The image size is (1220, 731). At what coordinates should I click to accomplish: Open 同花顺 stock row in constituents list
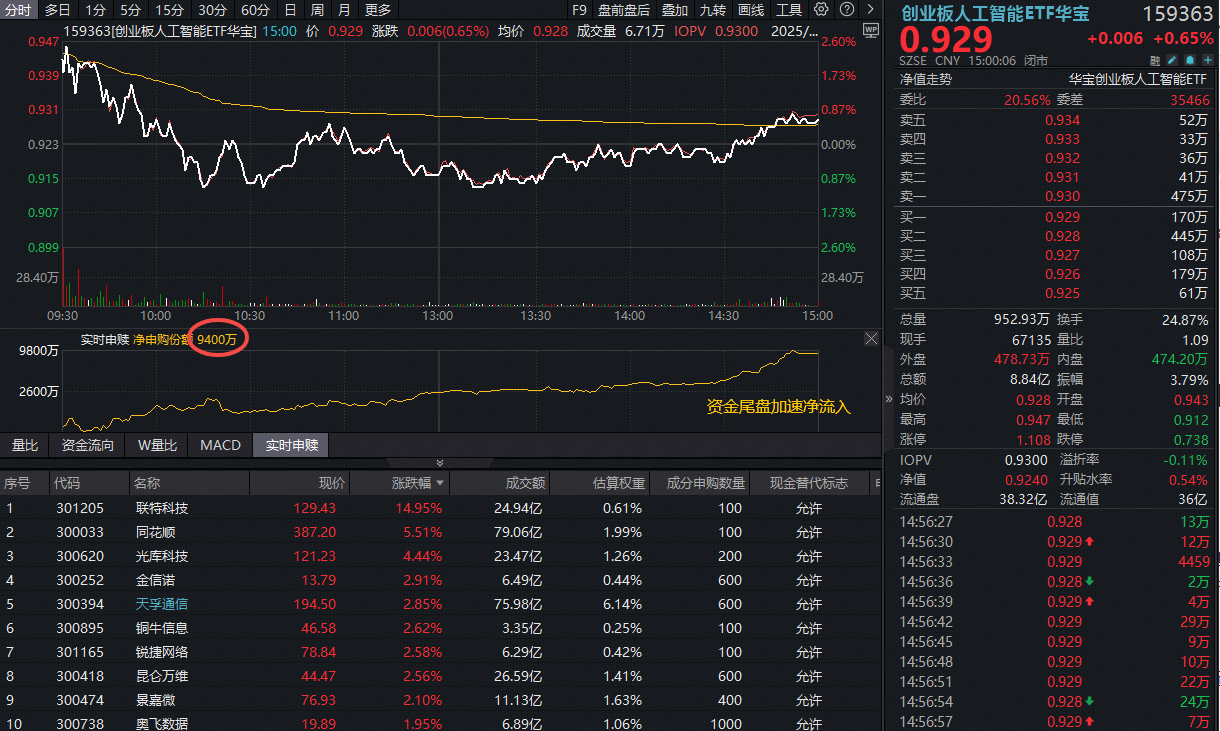[x=160, y=532]
